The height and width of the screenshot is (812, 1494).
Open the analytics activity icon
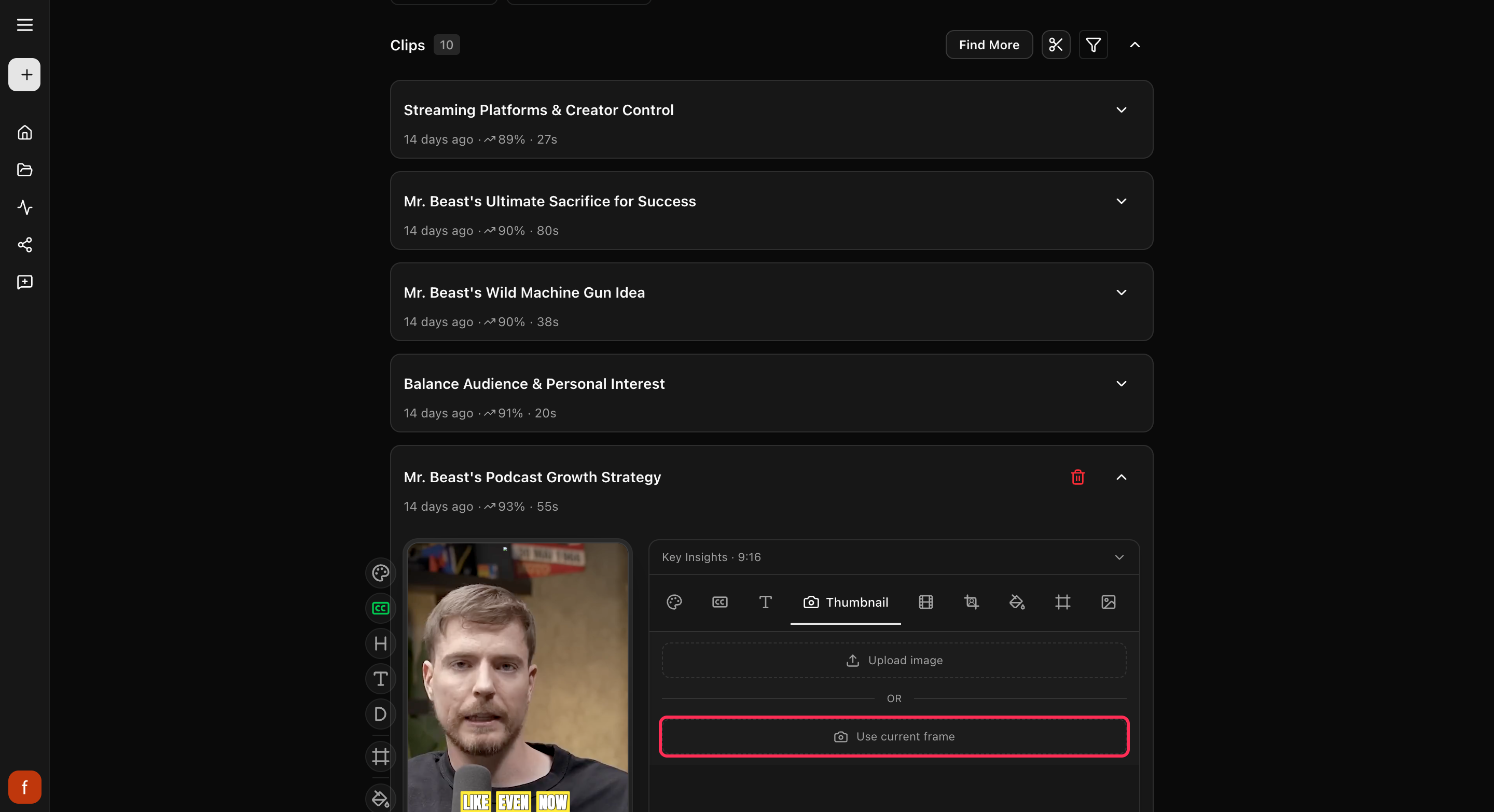[x=24, y=207]
